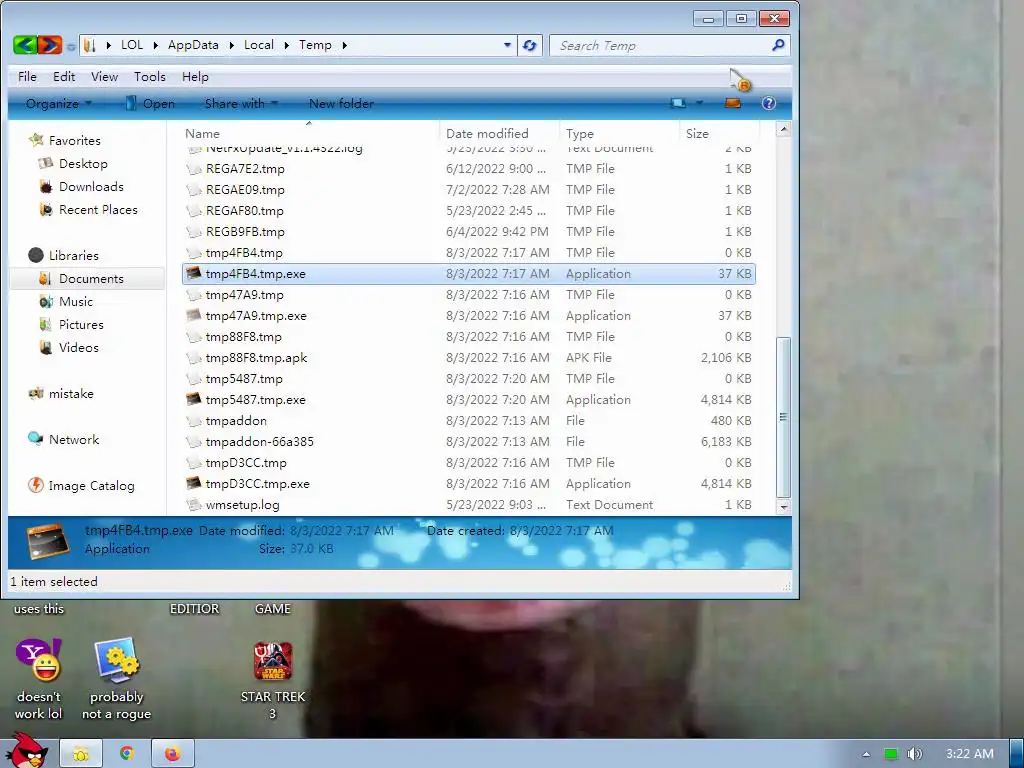This screenshot has height=768, width=1024.
Task: Click the tmp4FB4.tmp.exe file icon
Action: point(193,273)
